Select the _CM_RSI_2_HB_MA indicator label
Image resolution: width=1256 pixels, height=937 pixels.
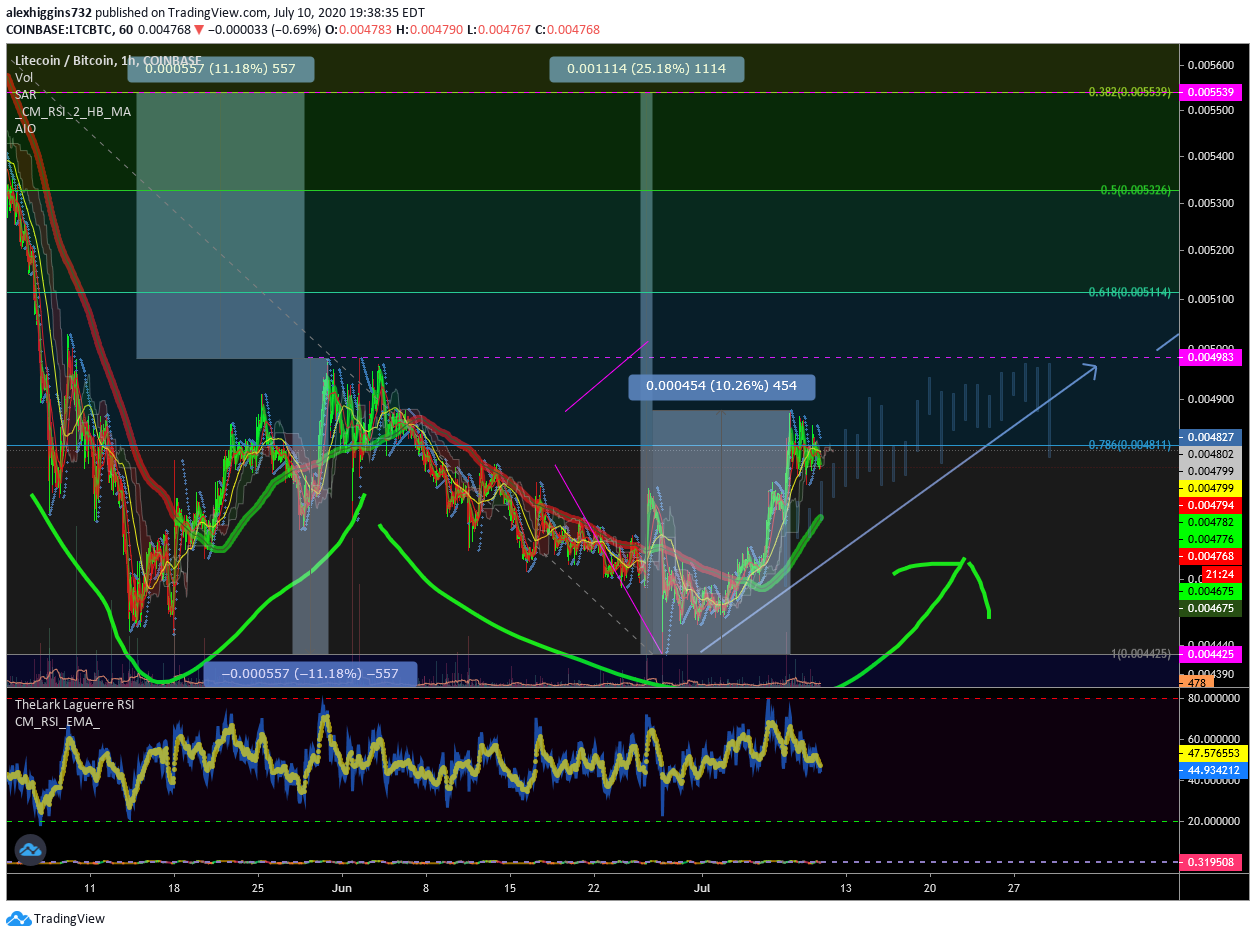click(x=73, y=111)
